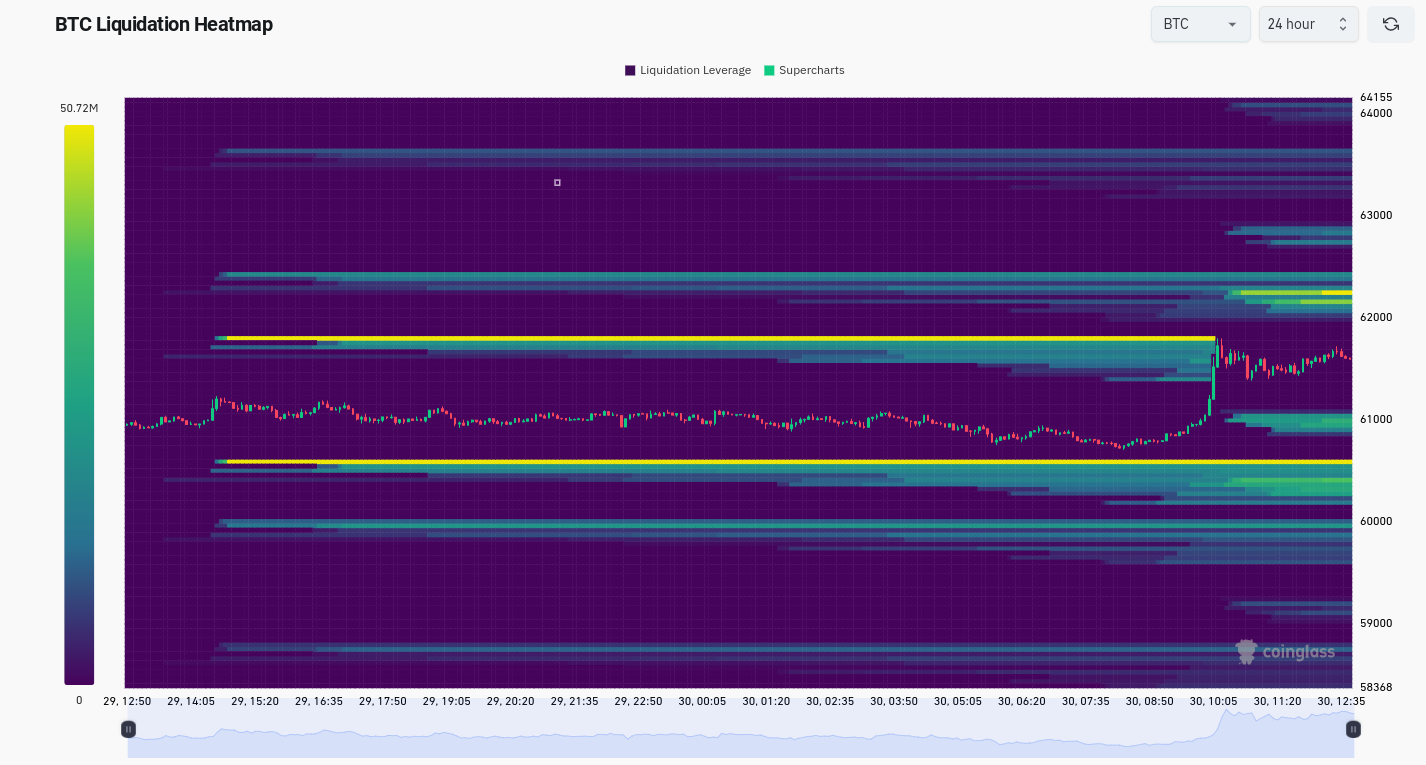This screenshot has height=765, width=1426.
Task: Open the 24 hour timeframe selector
Action: [1308, 24]
